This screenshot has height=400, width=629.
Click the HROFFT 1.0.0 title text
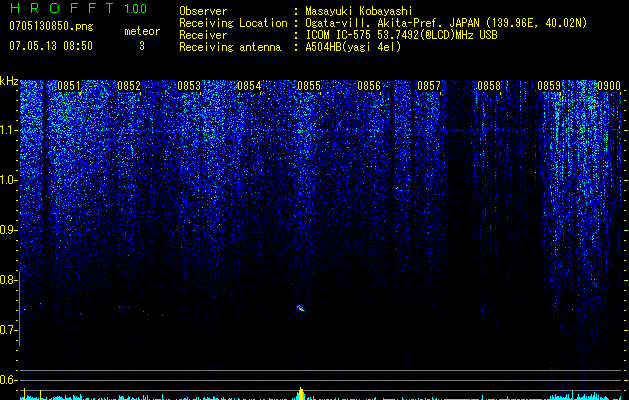(78, 8)
